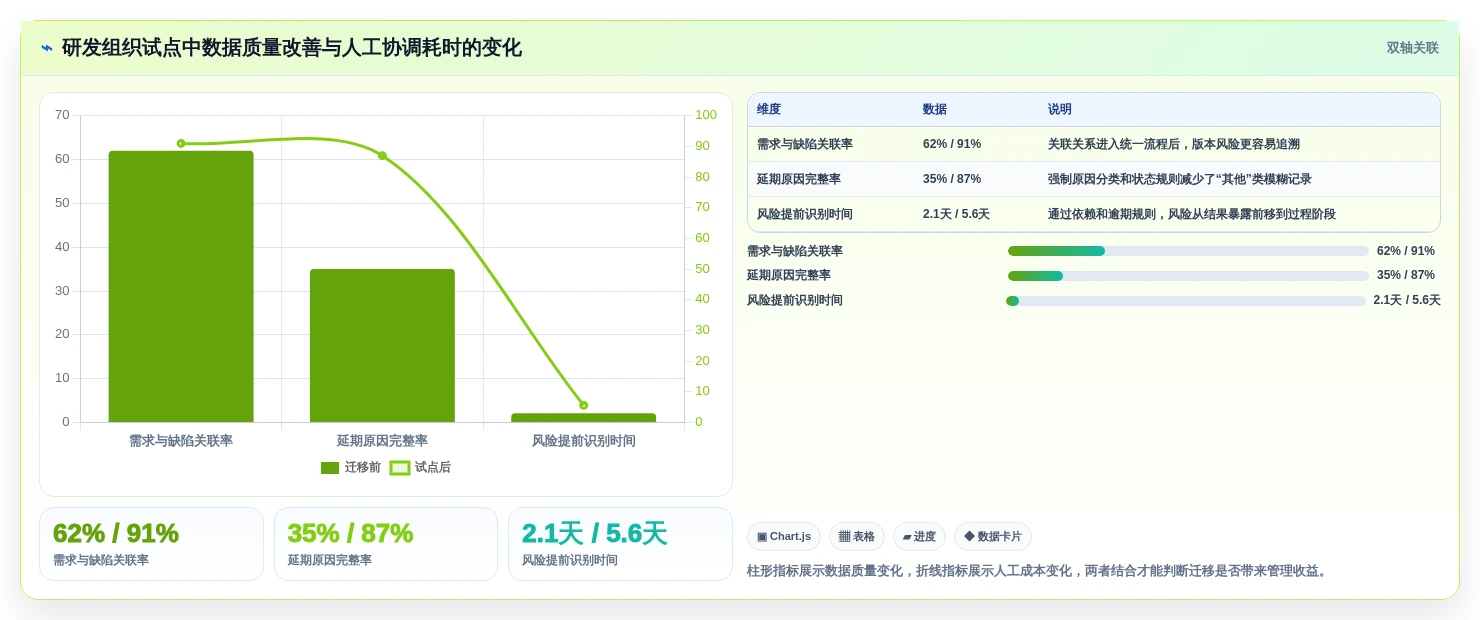The width and height of the screenshot is (1480, 620).
Task: Click progress value 2.1天 / 5.6天
Action: coord(1407,300)
